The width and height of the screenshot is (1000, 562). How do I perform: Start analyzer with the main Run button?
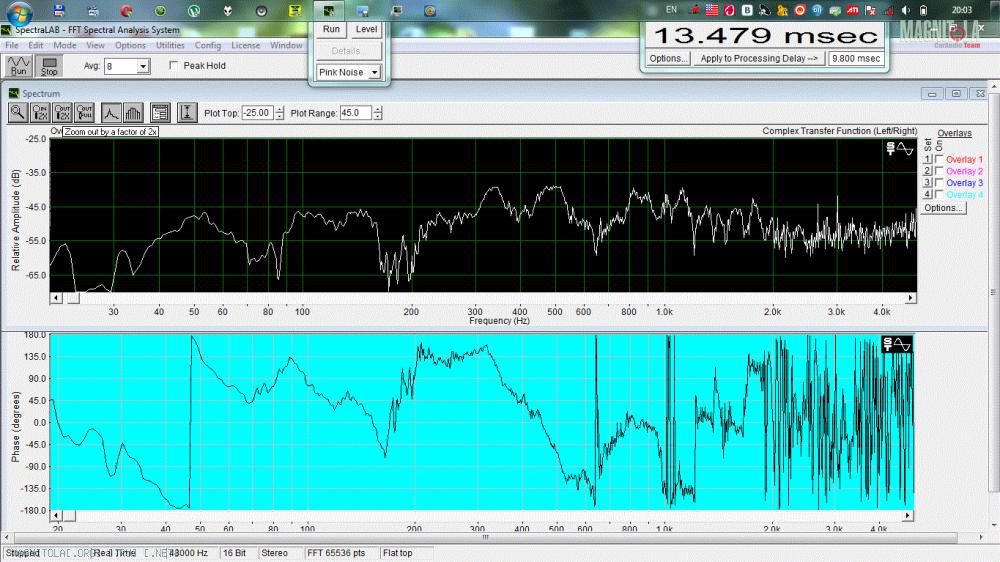pyautogui.click(x=18, y=66)
